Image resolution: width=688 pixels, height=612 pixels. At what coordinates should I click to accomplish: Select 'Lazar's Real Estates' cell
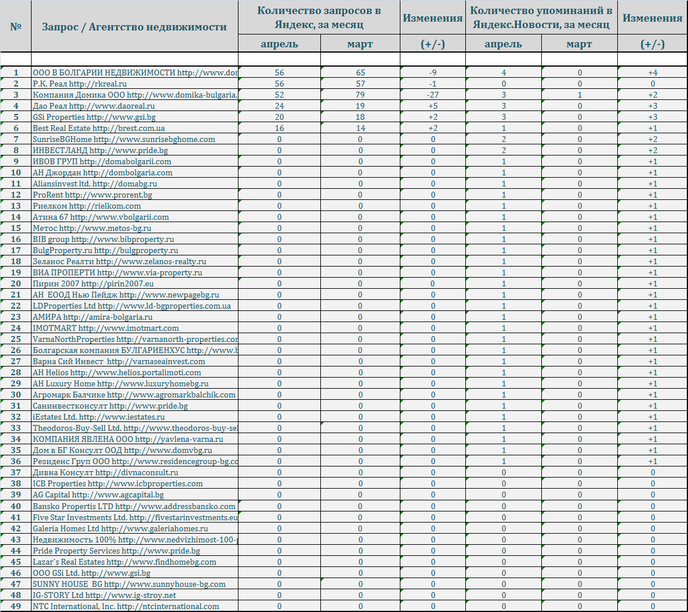pos(135,562)
